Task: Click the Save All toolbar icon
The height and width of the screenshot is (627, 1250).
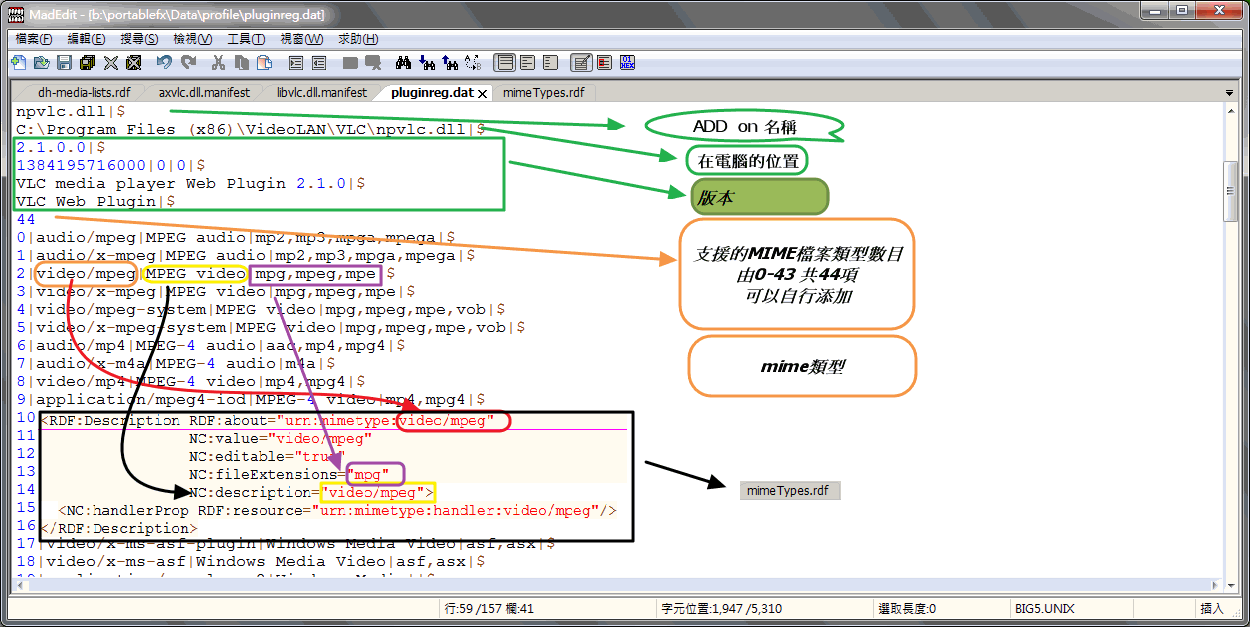Action: pyautogui.click(x=87, y=63)
